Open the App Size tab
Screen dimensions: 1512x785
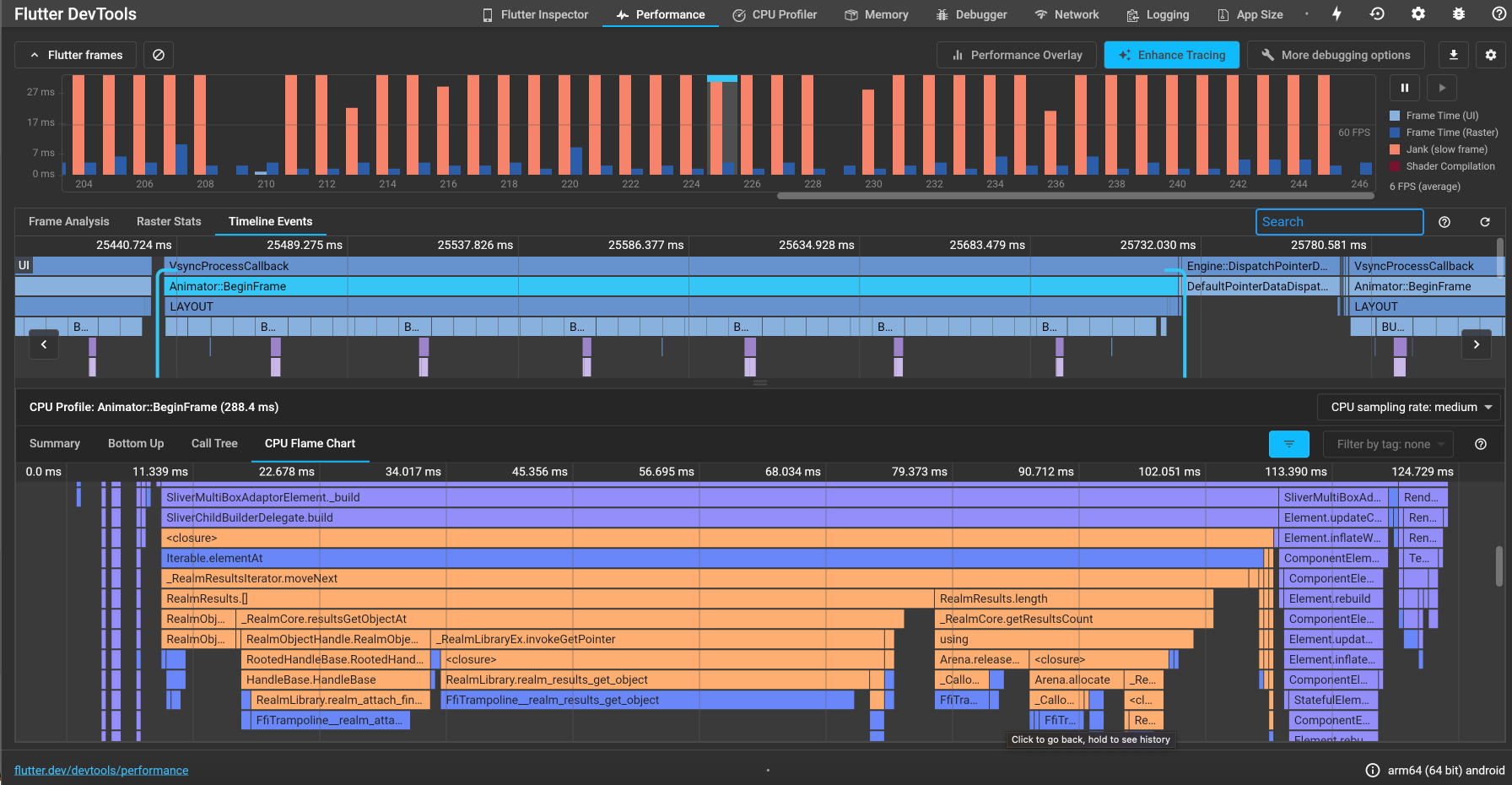[1250, 14]
